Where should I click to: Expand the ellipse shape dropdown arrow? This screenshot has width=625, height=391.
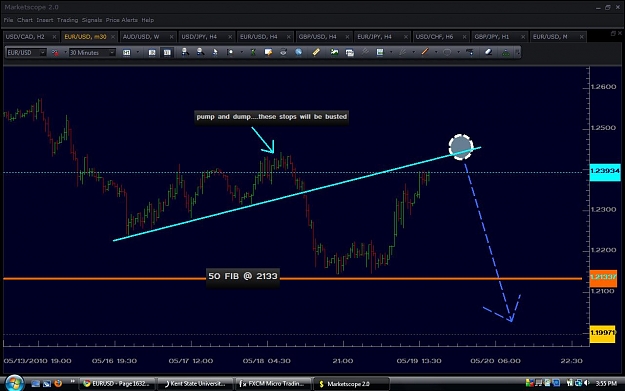click(458, 53)
